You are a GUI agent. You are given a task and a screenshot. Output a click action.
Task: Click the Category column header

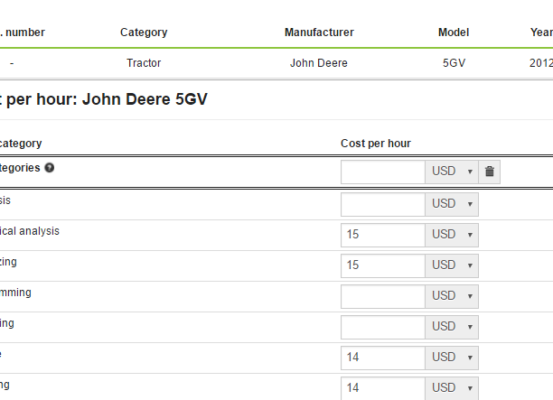tap(144, 32)
